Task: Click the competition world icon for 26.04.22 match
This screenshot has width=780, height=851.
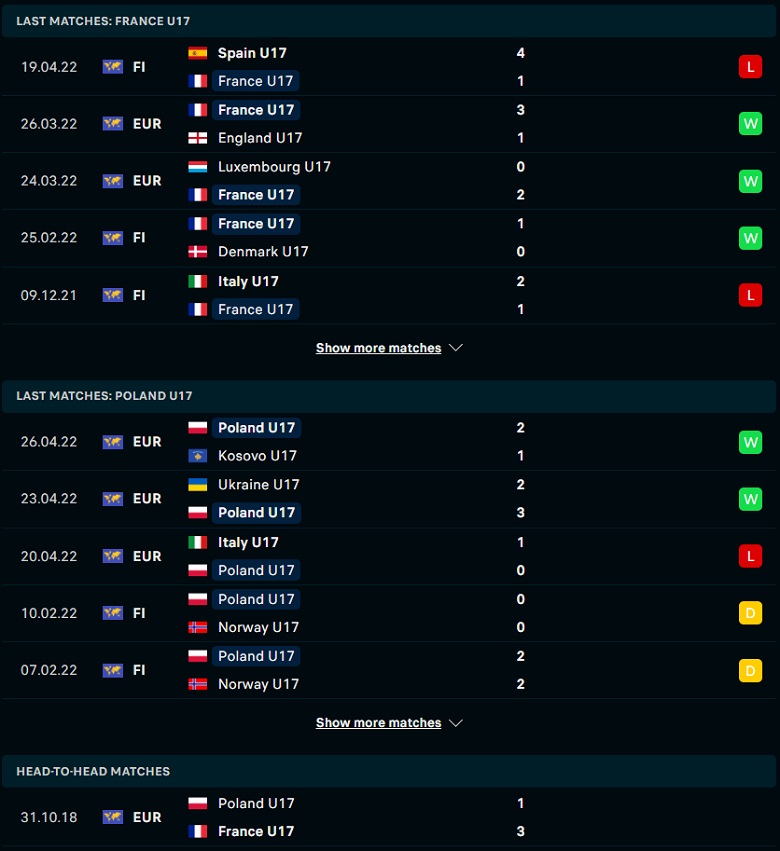Action: coord(113,442)
